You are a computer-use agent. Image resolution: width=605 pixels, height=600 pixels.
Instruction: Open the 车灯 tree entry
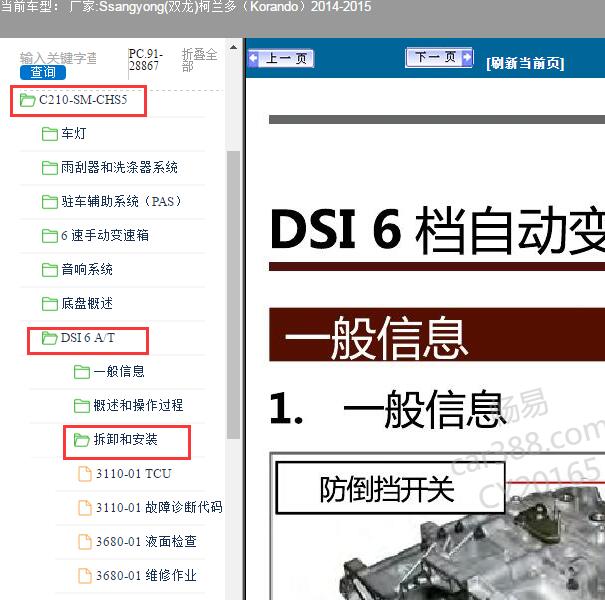pos(74,134)
